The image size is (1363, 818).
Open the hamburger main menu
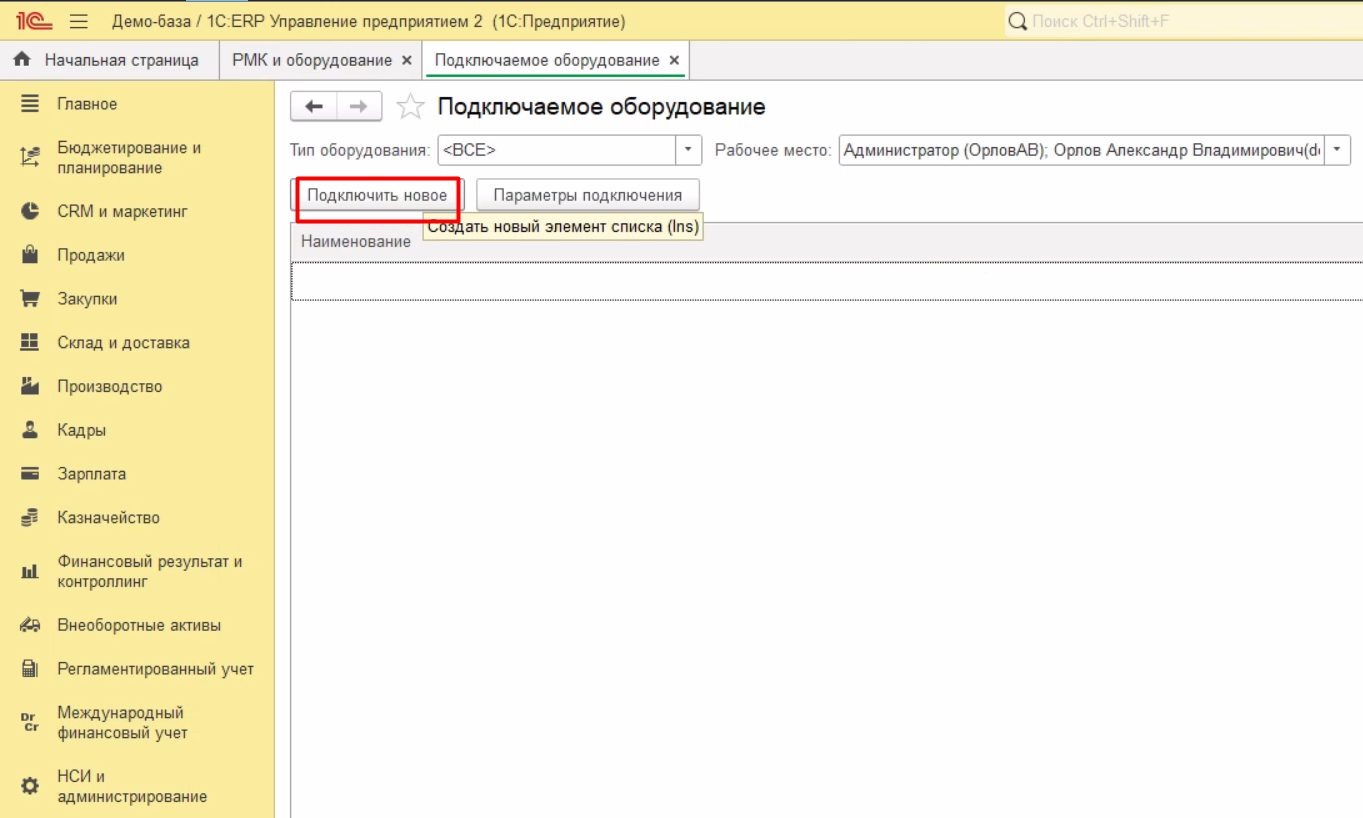pyautogui.click(x=80, y=21)
